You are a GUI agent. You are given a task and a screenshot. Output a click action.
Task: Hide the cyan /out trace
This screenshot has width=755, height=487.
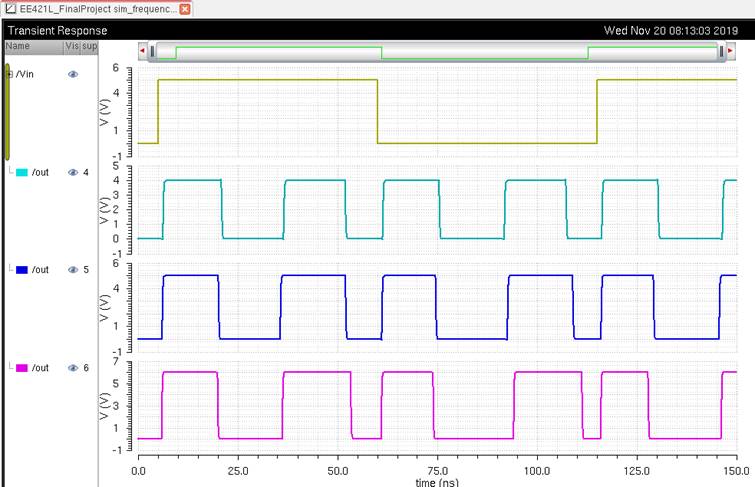click(x=73, y=172)
